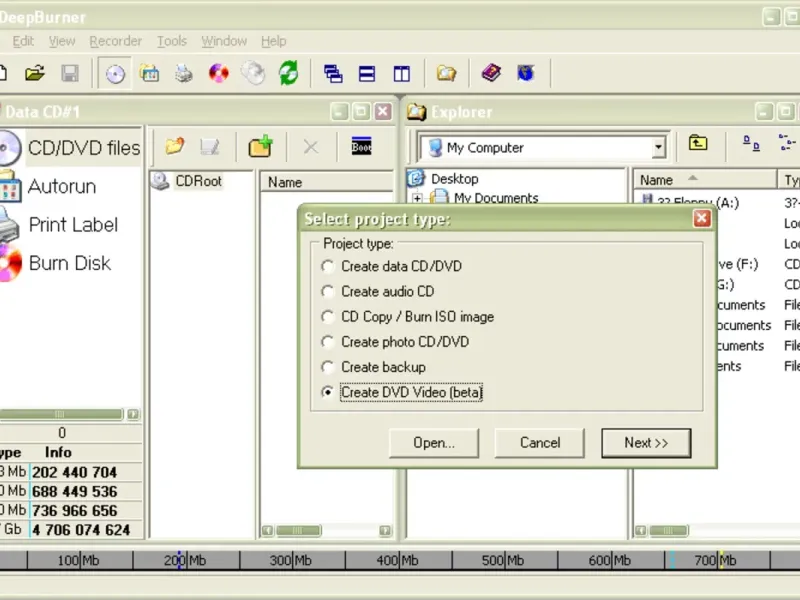Open the Burn Disk section
800x600 pixels.
[x=69, y=263]
